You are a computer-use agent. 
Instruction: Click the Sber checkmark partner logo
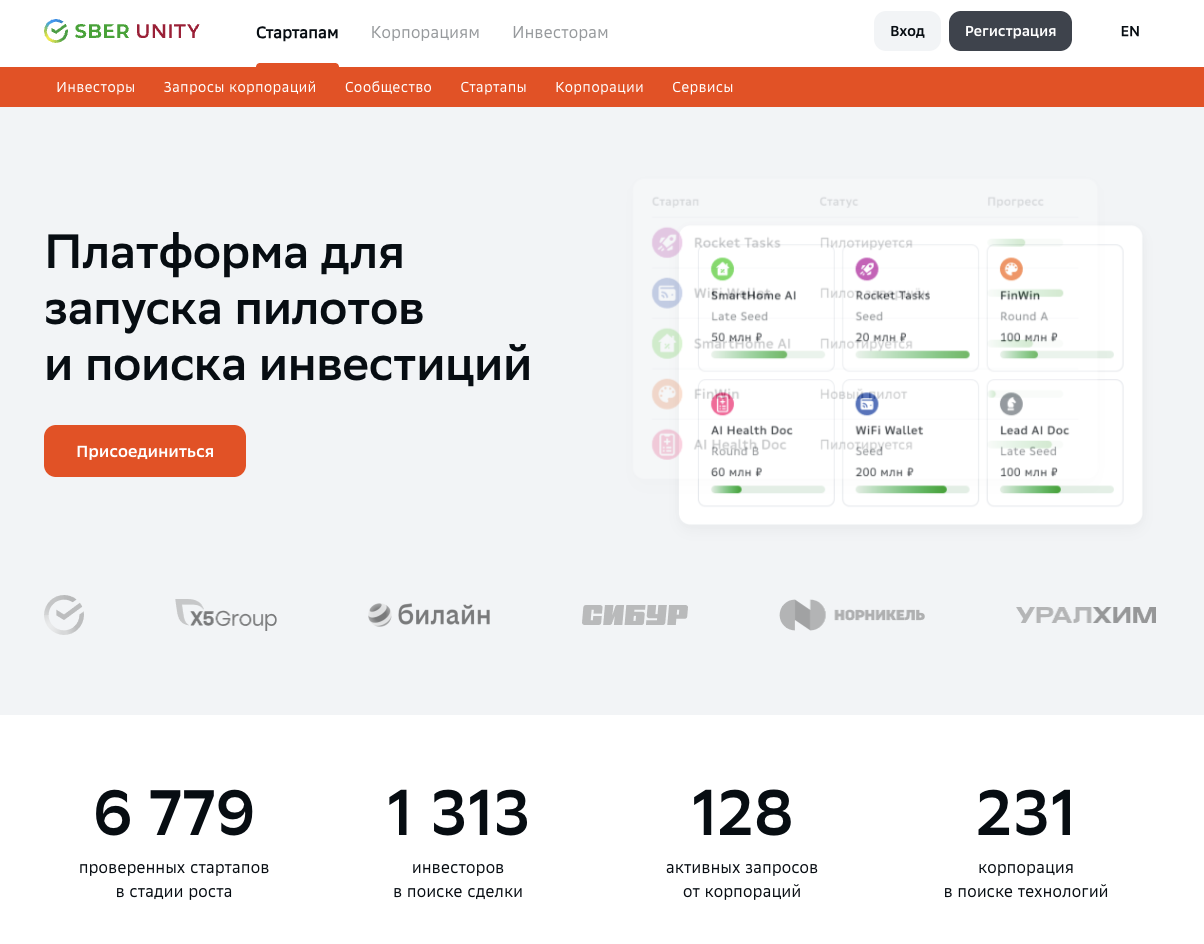pos(64,615)
